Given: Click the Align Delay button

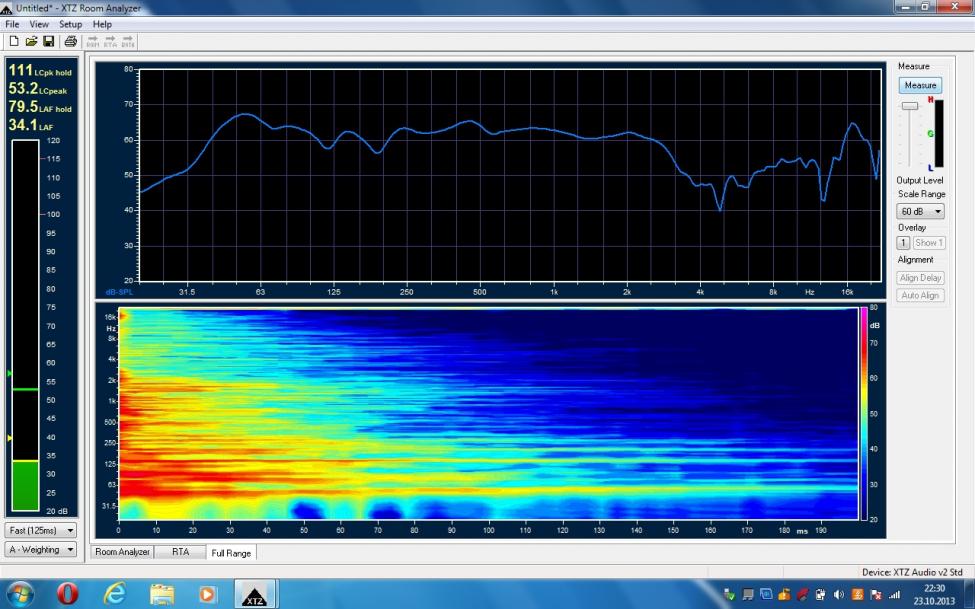Looking at the screenshot, I should coord(920,278).
